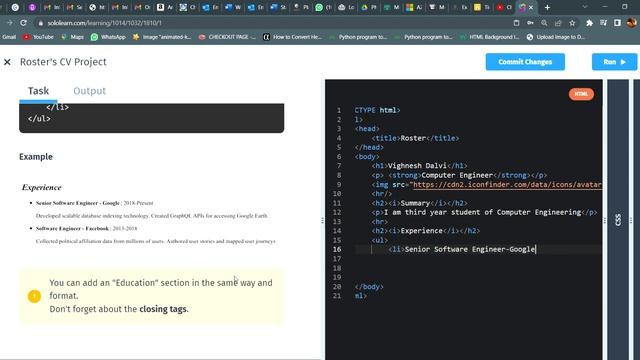This screenshot has width=640, height=360.
Task: Switch to the WhatsApp browser tab
Action: point(324,7)
